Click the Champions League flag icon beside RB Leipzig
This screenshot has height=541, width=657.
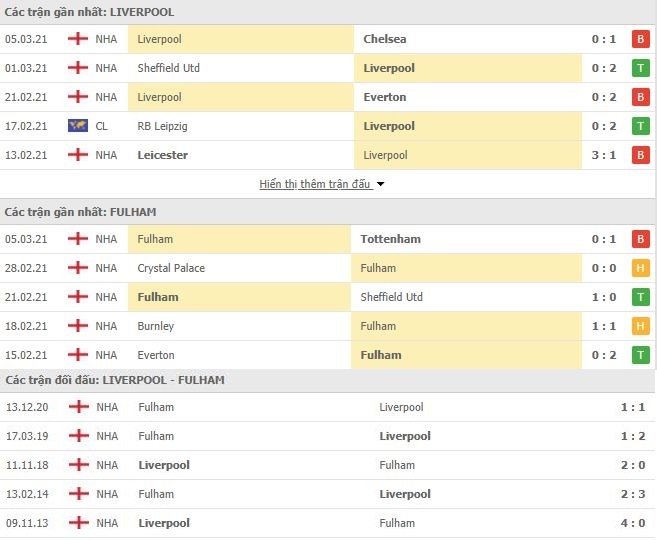tap(78, 126)
